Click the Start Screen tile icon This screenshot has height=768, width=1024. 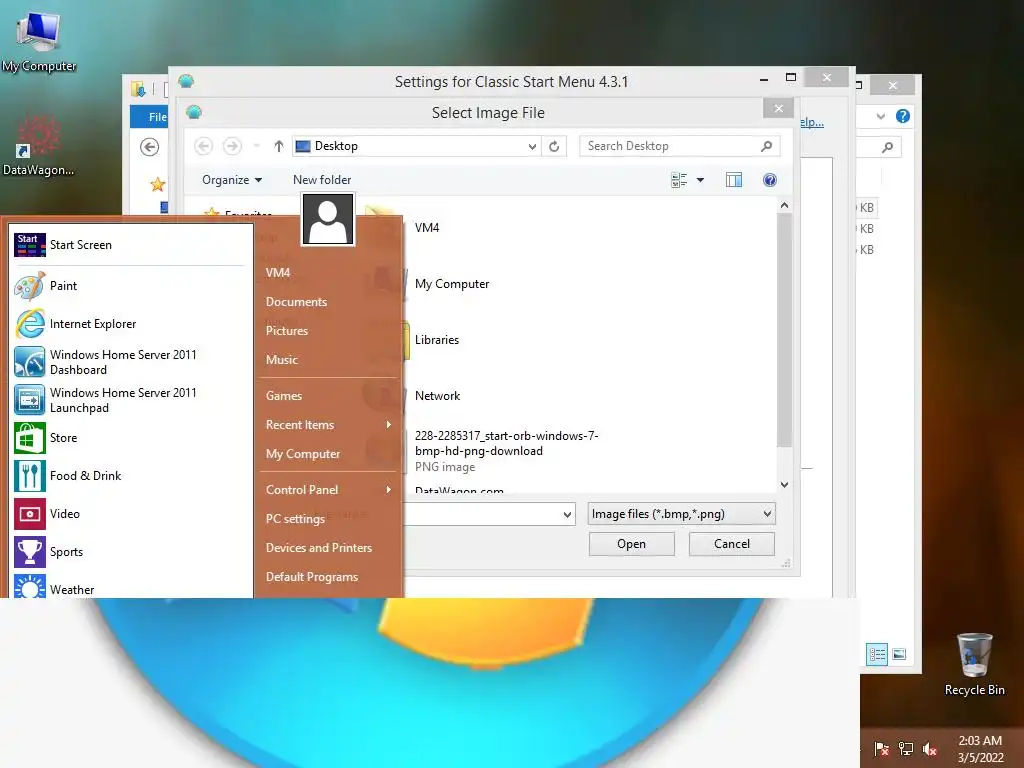point(30,245)
